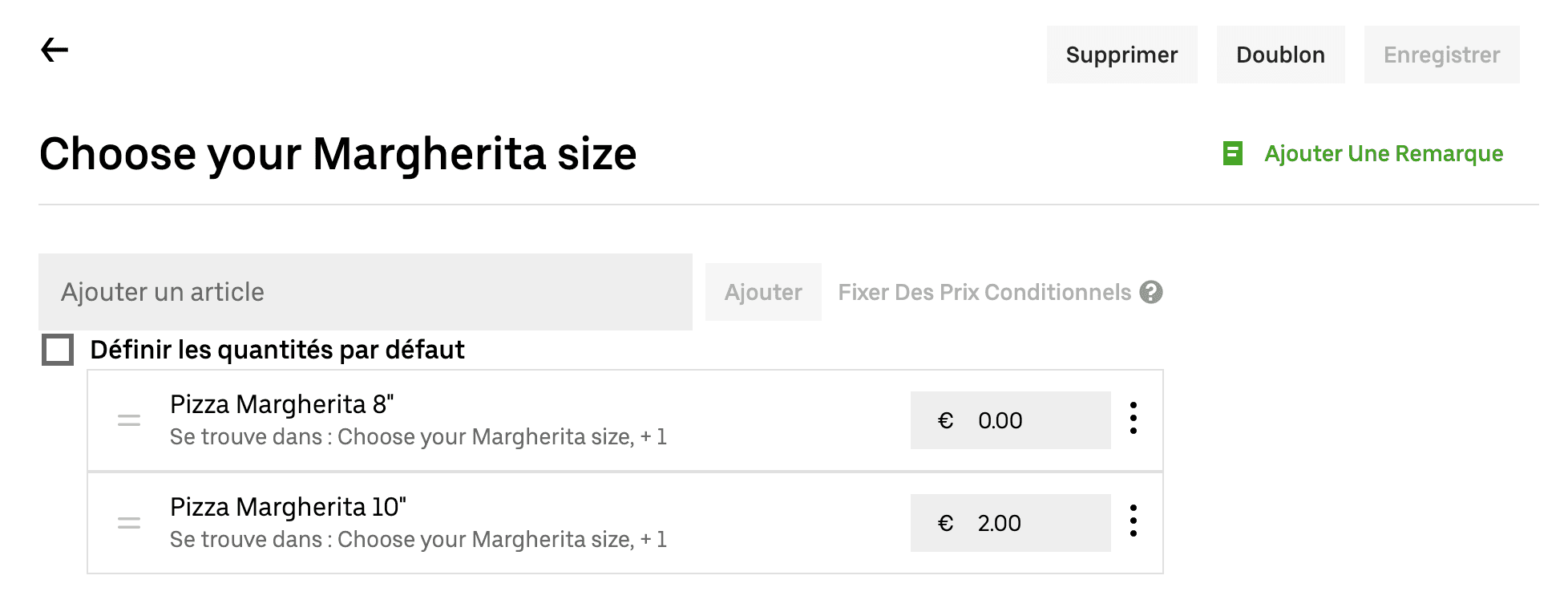Click the drag handle next to Pizza Margherita 8"
The width and height of the screenshot is (1568, 616).
[127, 419]
